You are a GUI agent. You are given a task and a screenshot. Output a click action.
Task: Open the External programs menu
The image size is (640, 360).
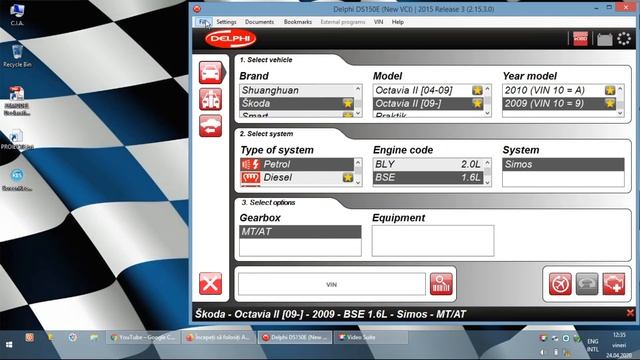(x=343, y=22)
